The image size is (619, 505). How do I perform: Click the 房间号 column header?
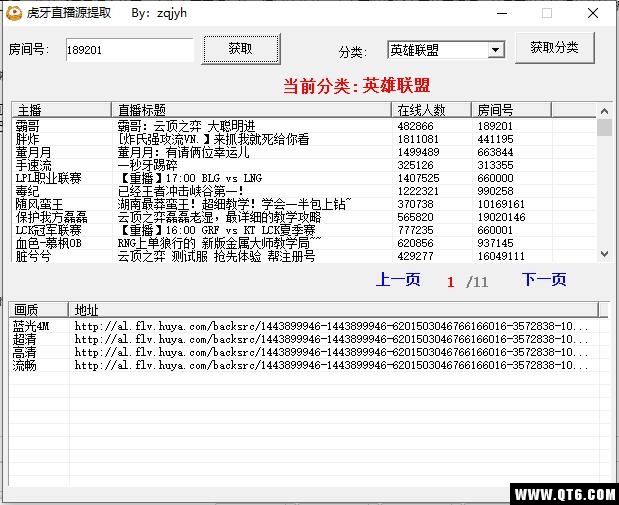coord(511,110)
